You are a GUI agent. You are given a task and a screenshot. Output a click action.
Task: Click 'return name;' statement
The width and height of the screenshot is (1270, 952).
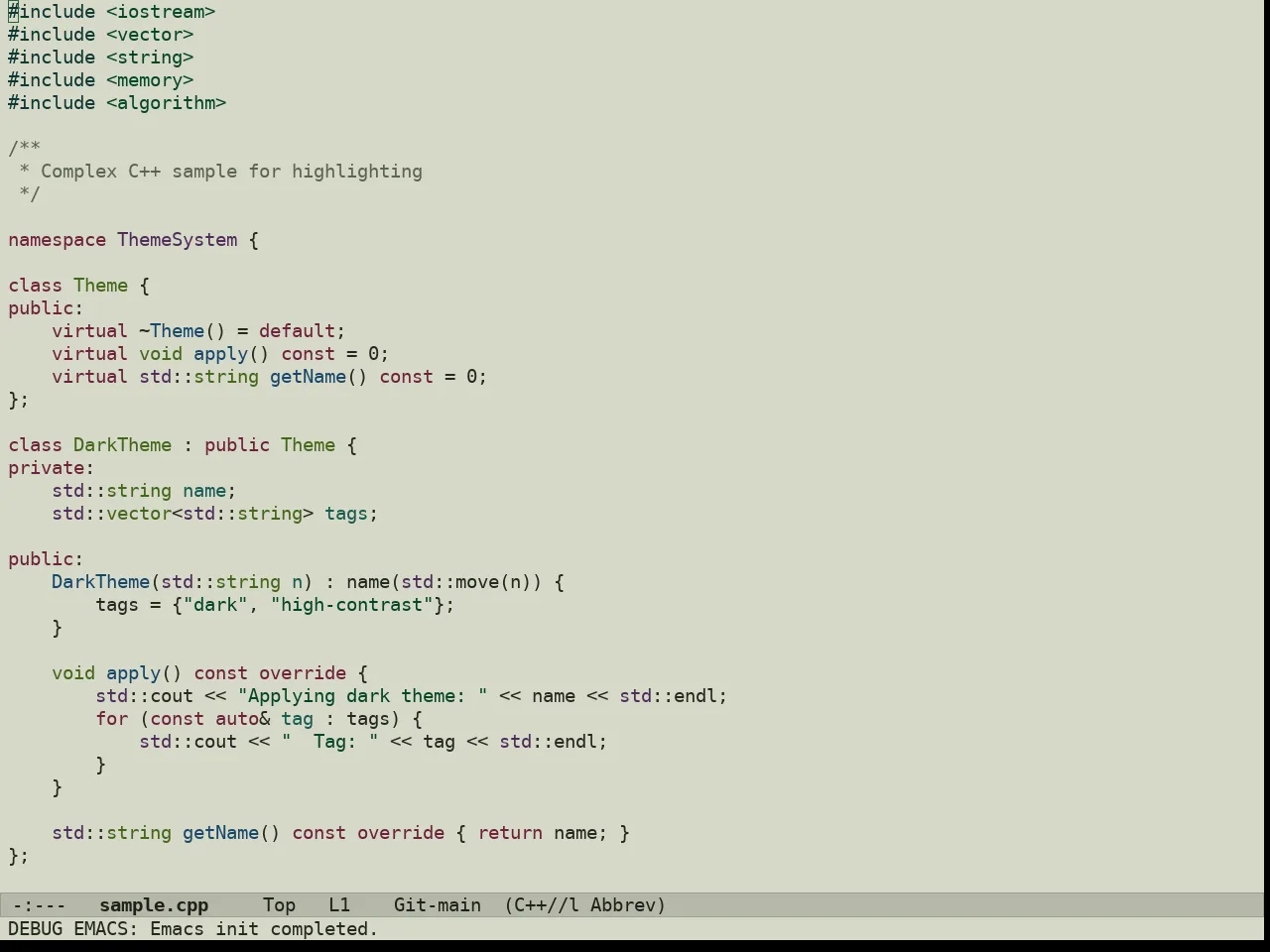(543, 833)
